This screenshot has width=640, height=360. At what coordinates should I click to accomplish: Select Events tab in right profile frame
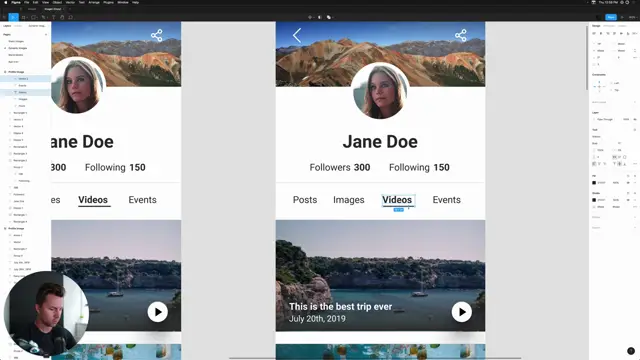pos(447,200)
